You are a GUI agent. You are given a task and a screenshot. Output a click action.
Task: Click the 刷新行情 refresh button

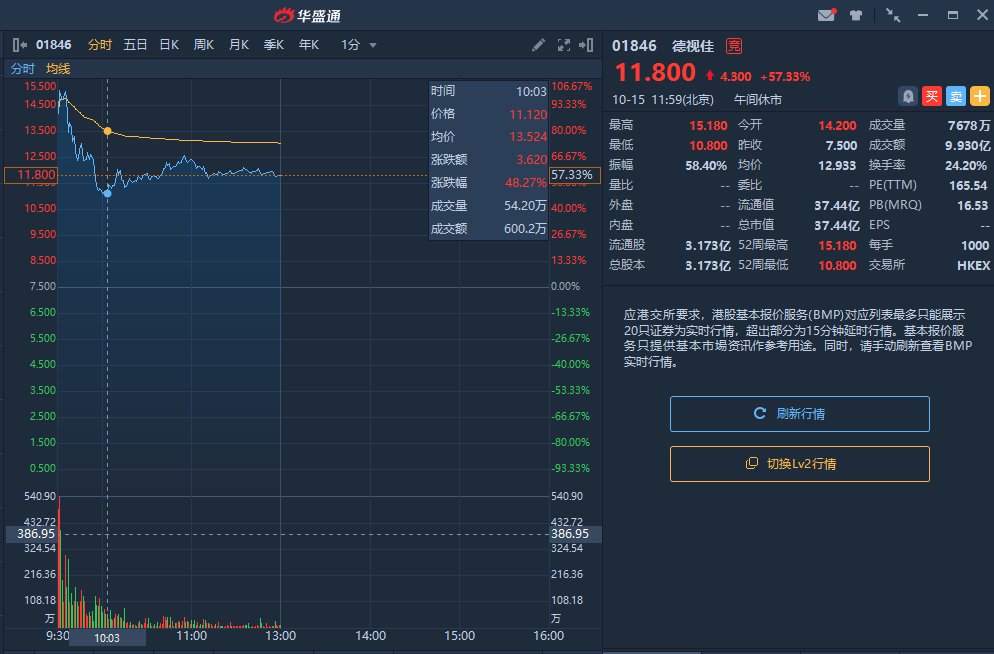pos(800,413)
